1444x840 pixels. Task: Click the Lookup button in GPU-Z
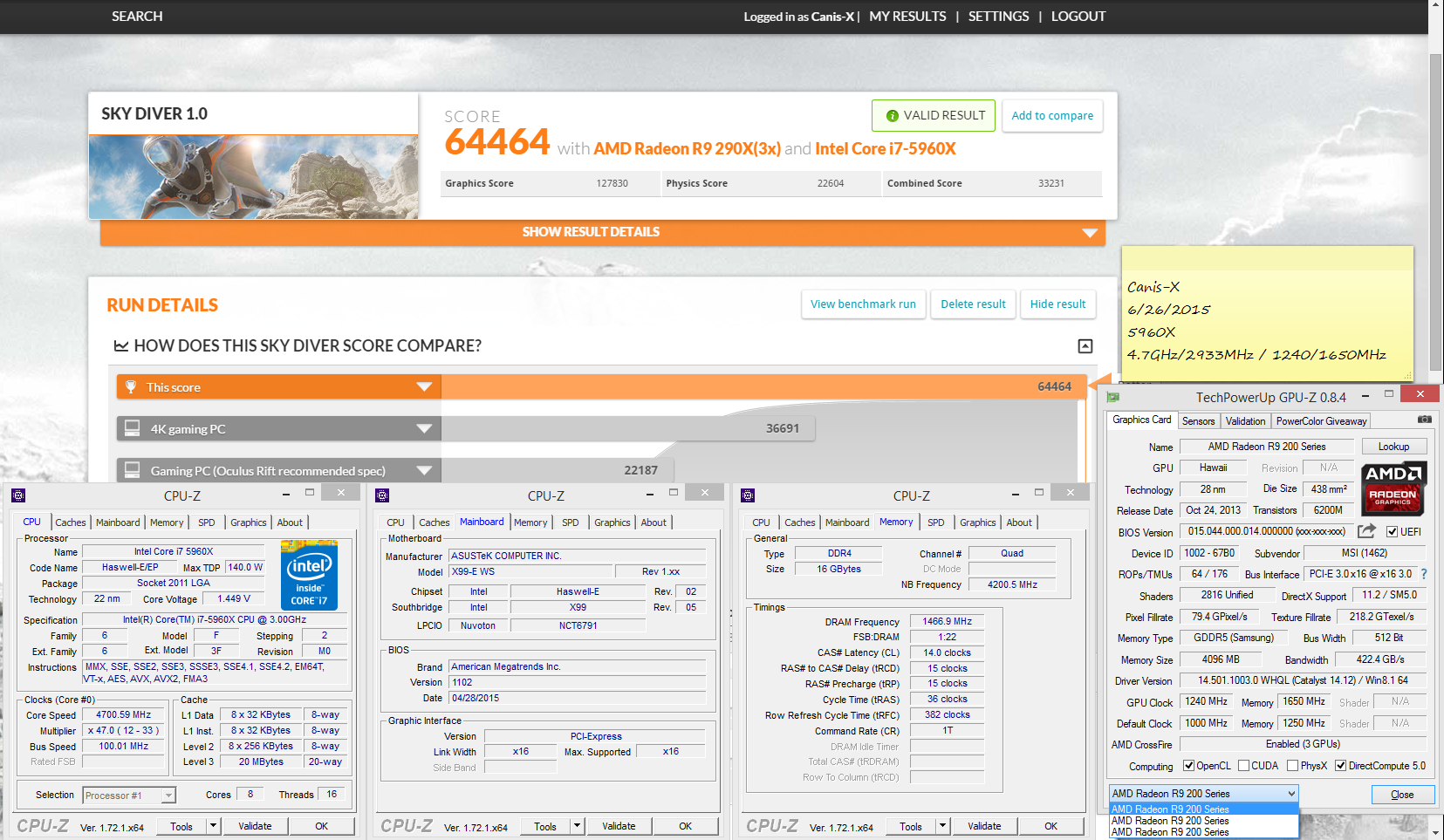tap(1393, 447)
